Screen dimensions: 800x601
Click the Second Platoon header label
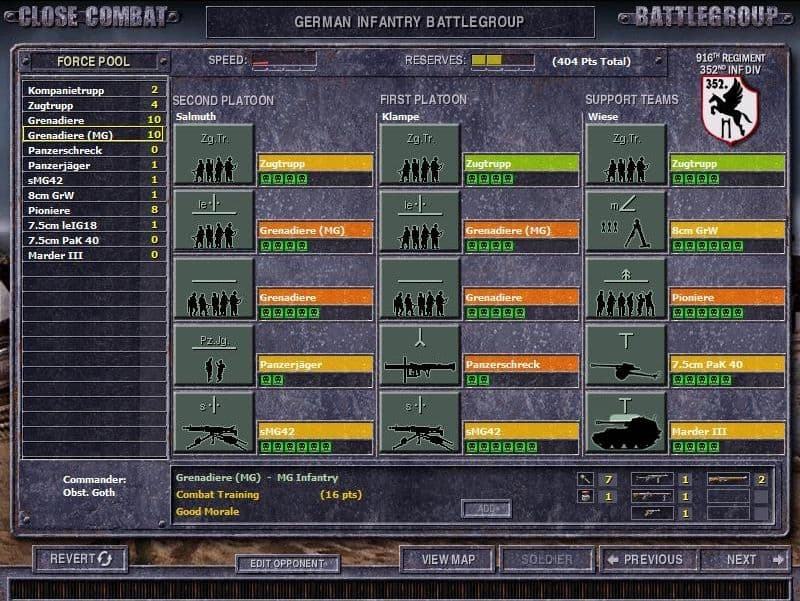click(223, 101)
